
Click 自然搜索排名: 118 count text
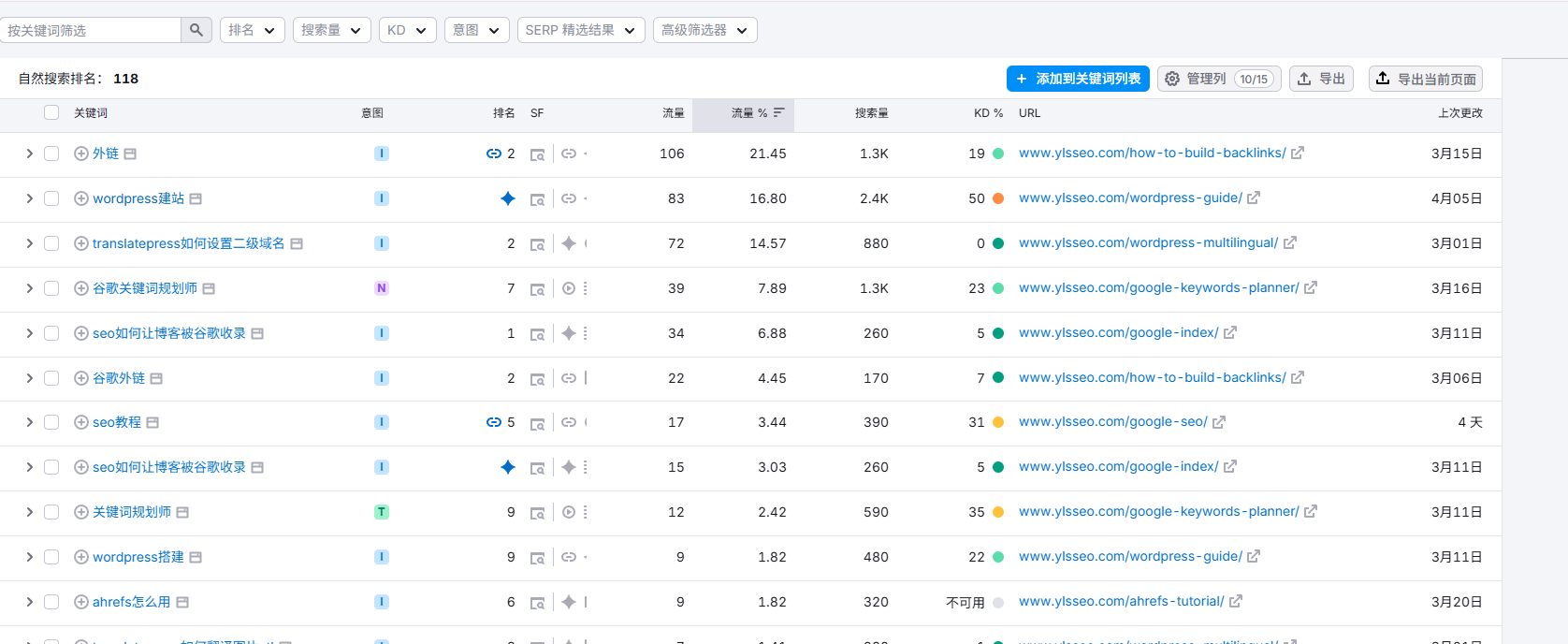pyautogui.click(x=79, y=79)
